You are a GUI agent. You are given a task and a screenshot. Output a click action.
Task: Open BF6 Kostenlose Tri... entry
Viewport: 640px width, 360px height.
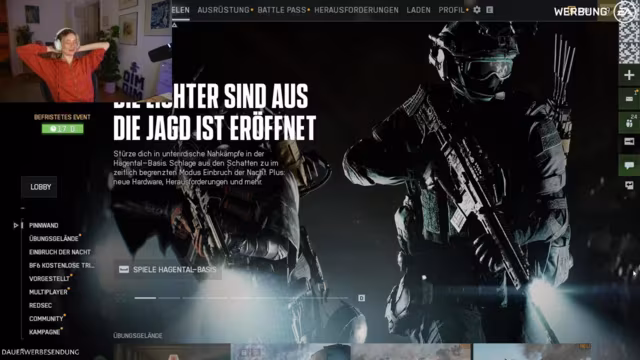61,265
